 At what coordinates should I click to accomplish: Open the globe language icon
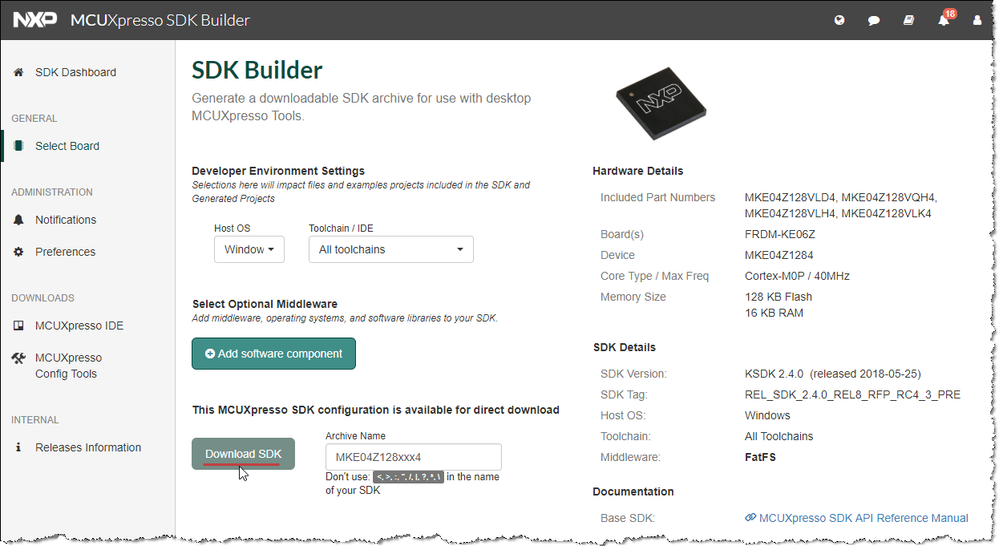pyautogui.click(x=839, y=20)
